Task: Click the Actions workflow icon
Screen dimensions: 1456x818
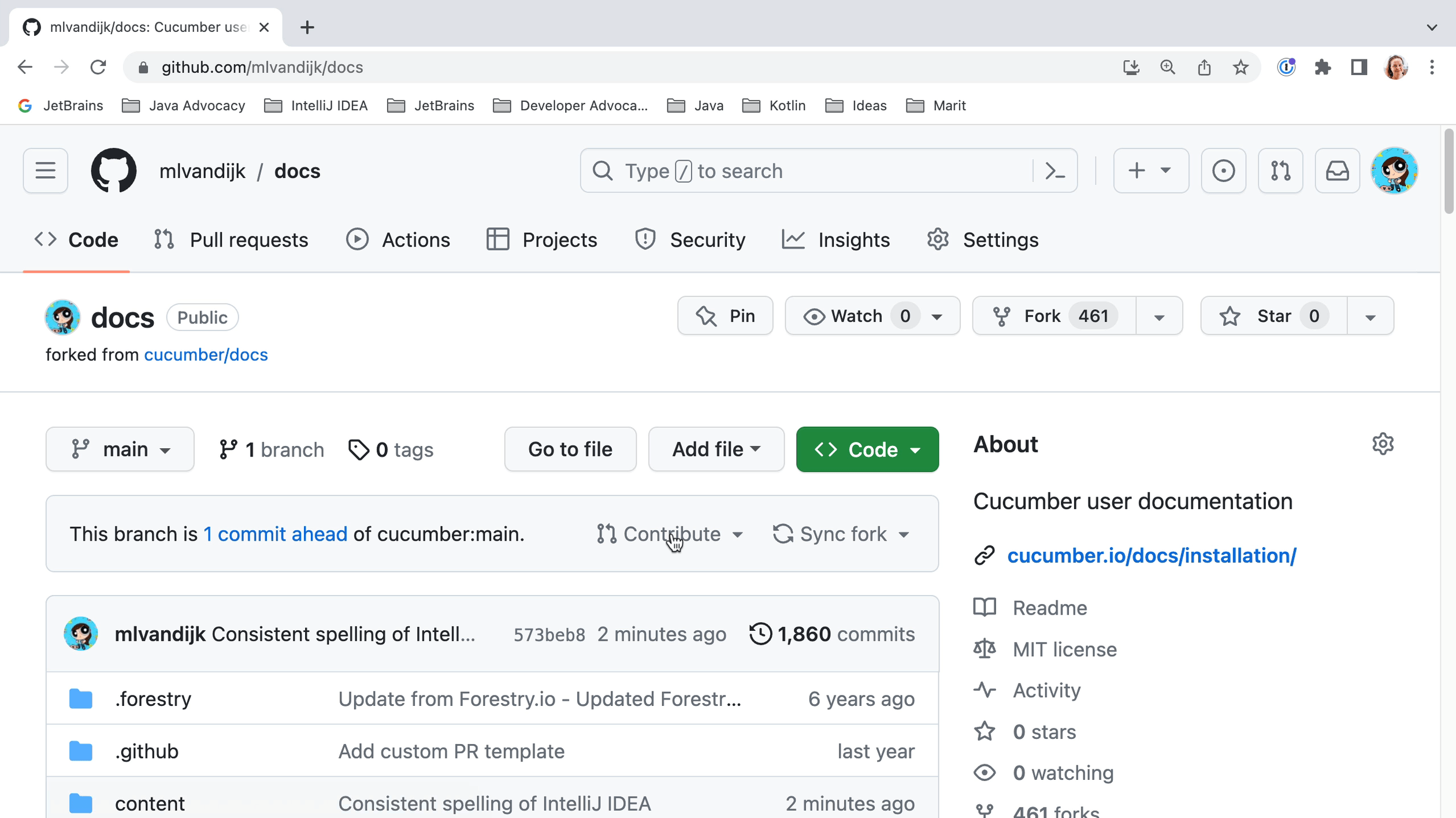Action: [x=357, y=240]
